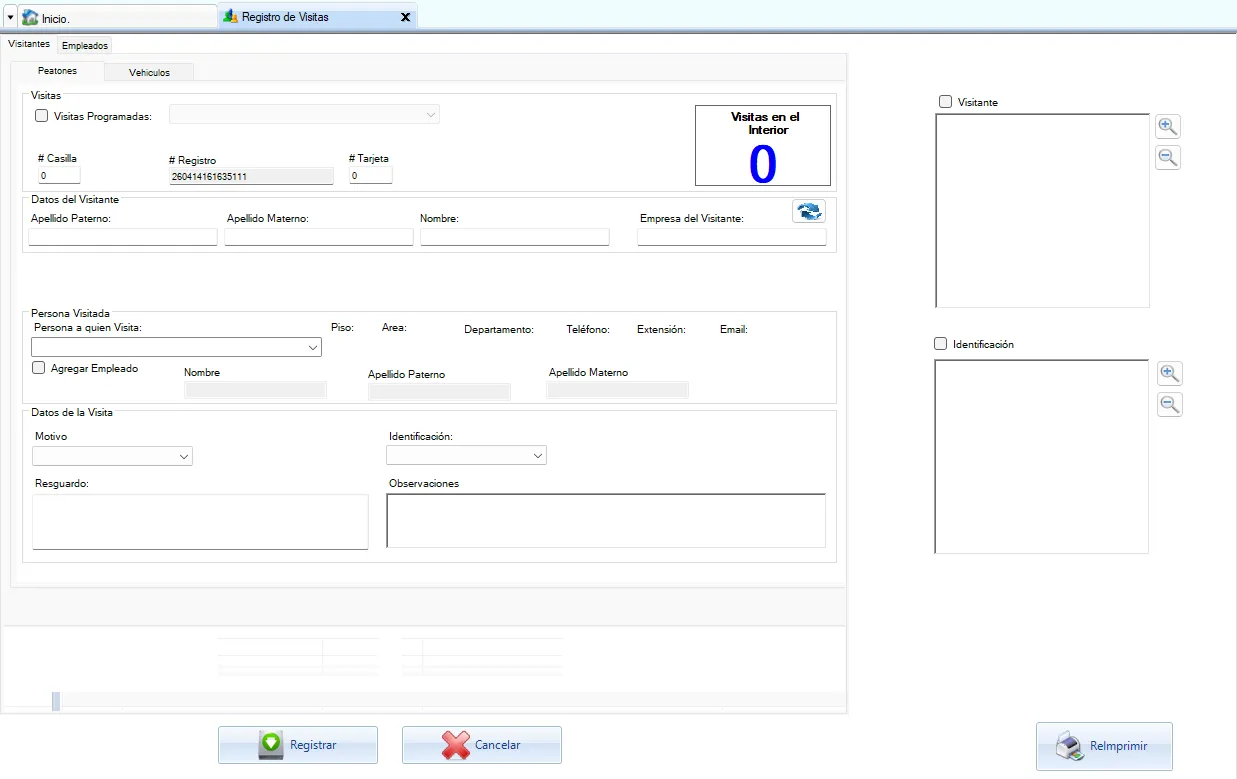Image resolution: width=1237 pixels, height=779 pixels.
Task: Close the Registro de Visitas tab
Action: pyautogui.click(x=405, y=17)
